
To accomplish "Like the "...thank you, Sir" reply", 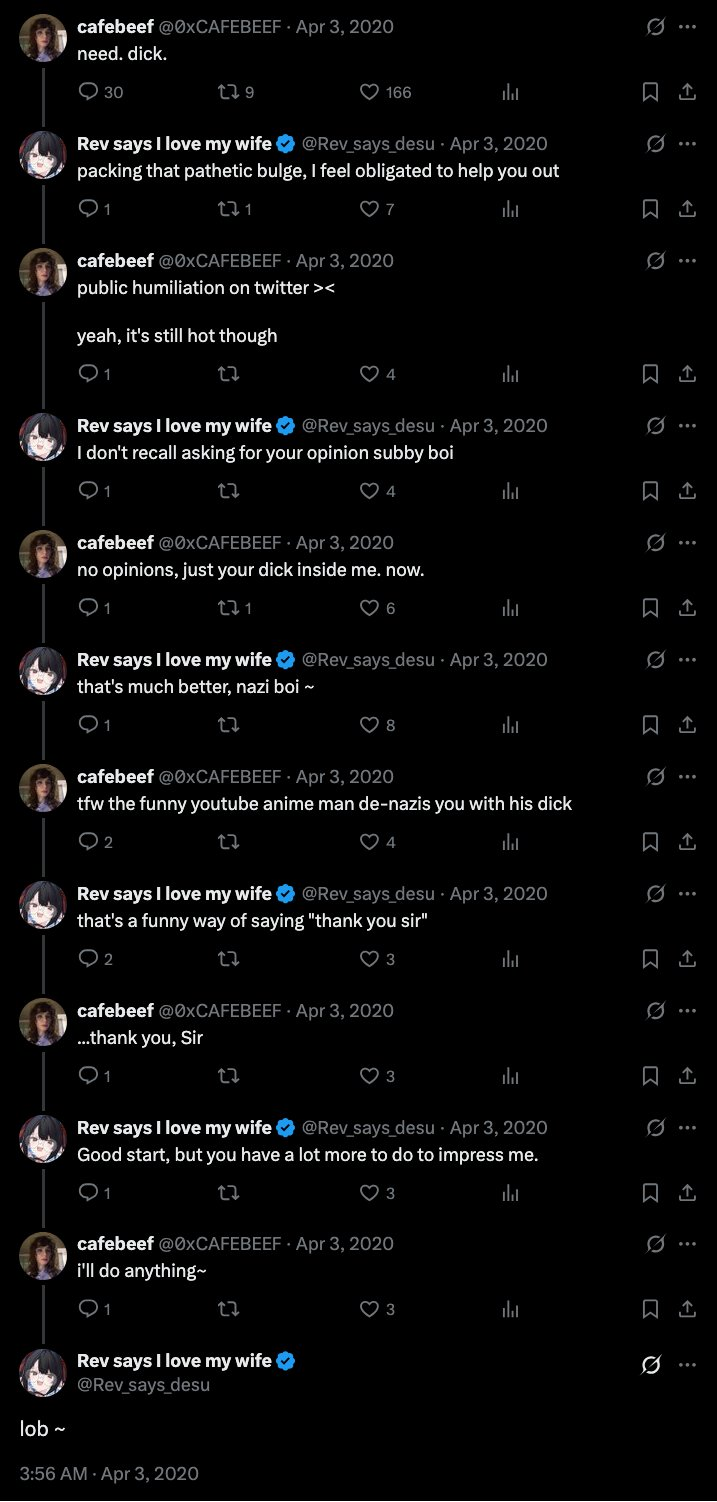I will (370, 1076).
